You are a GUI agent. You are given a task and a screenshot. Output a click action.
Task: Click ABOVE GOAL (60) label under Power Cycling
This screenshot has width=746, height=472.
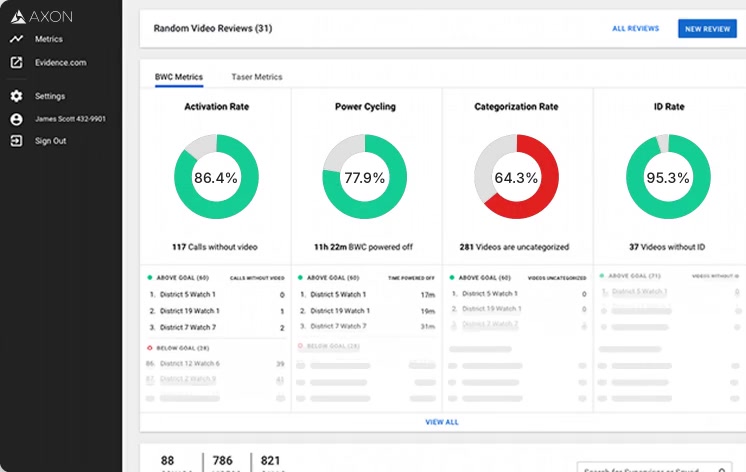(333, 278)
